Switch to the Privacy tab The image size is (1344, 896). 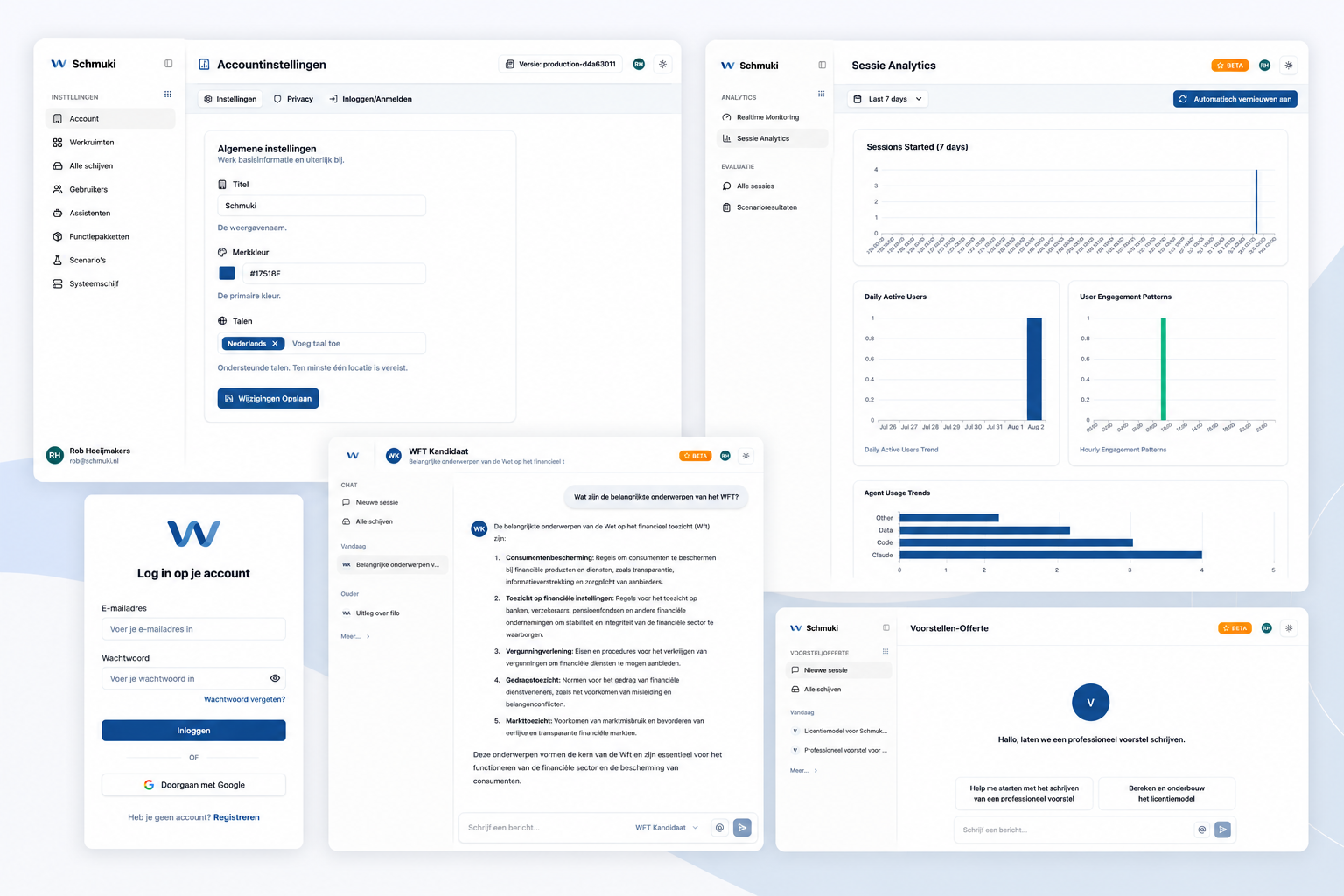293,99
